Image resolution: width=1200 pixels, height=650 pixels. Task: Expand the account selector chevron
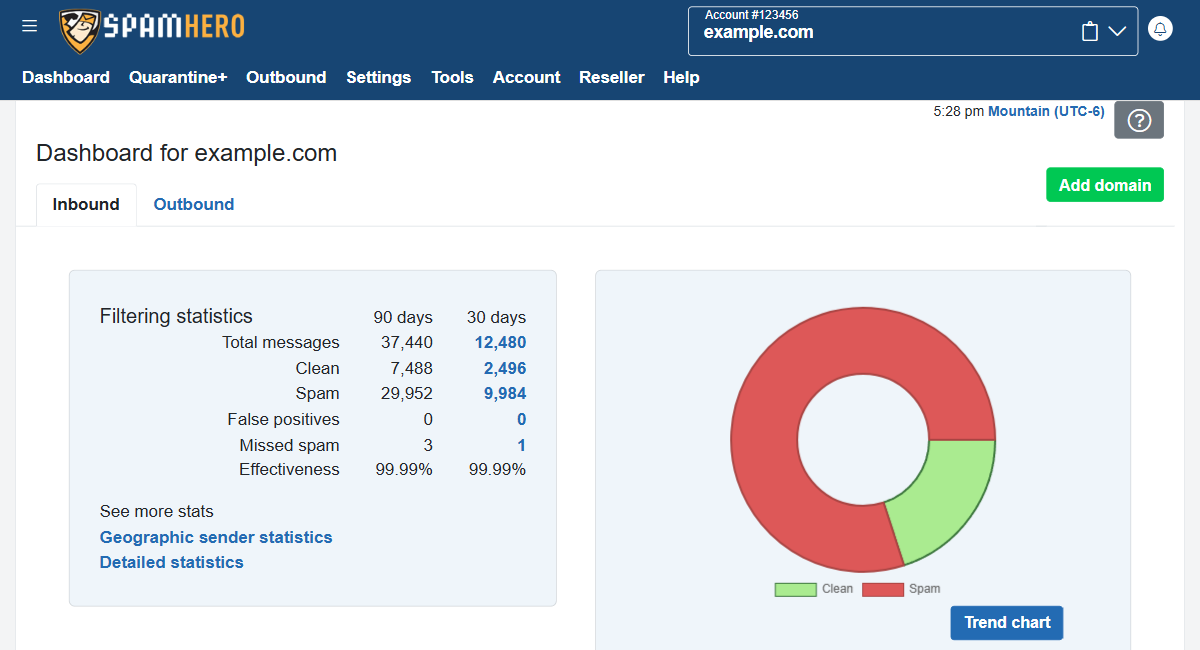(x=1117, y=32)
